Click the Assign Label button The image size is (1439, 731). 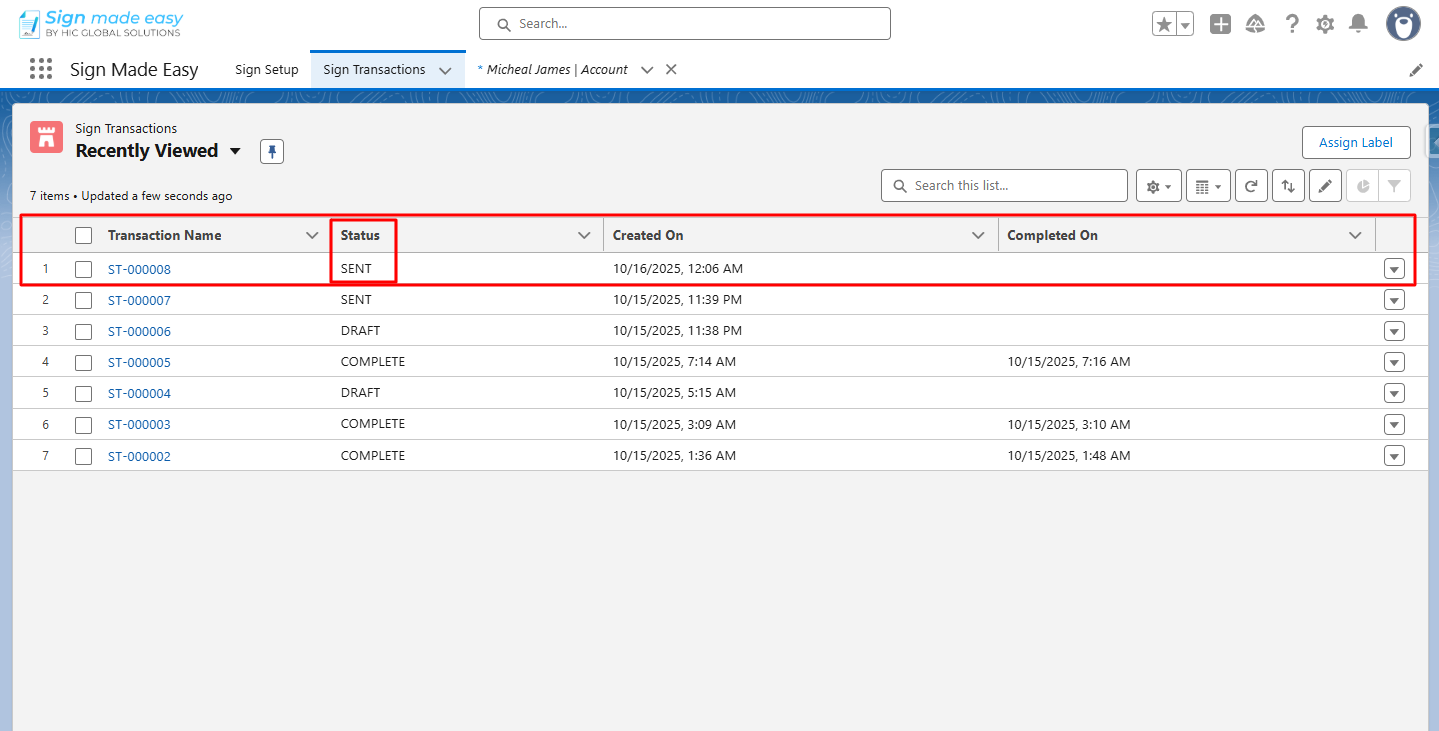(1355, 143)
